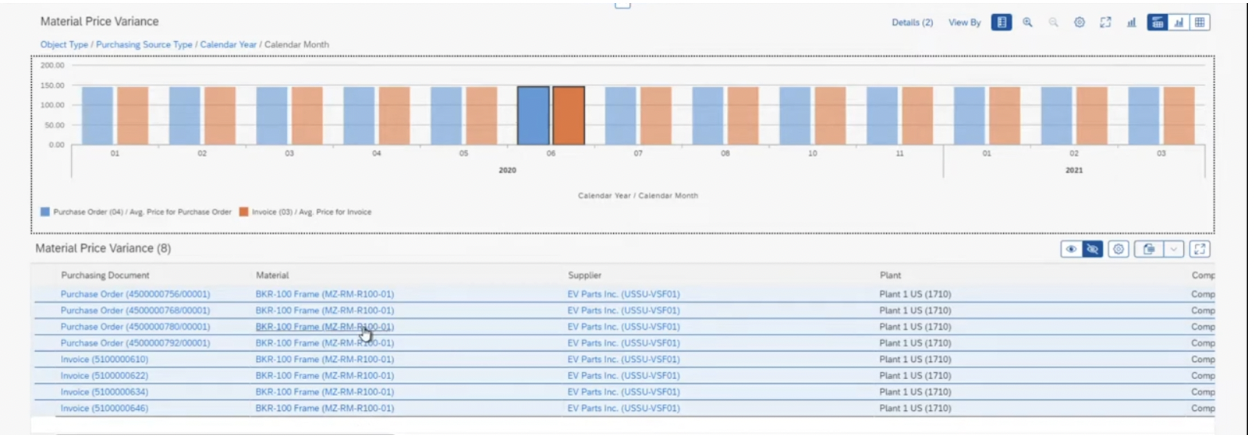Open the Details (2) link

(912, 22)
